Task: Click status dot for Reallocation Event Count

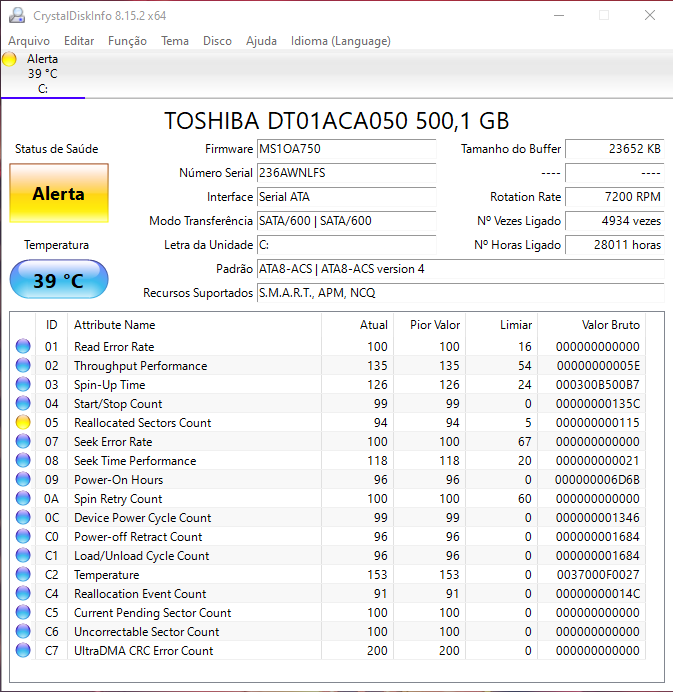Action: 23,593
